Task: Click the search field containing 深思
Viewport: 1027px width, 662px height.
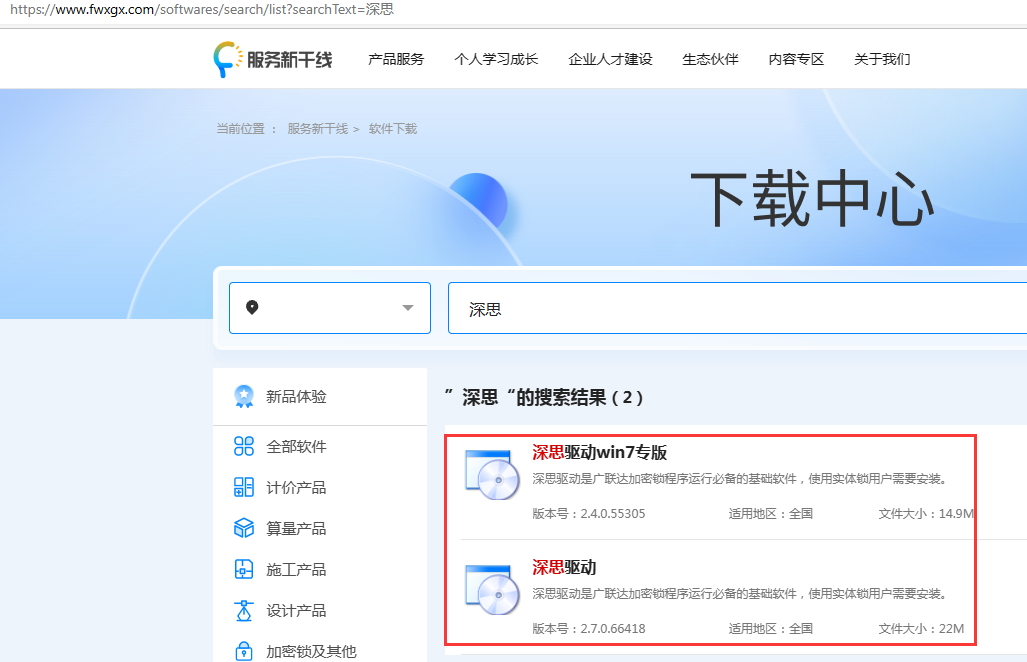Action: (x=738, y=308)
